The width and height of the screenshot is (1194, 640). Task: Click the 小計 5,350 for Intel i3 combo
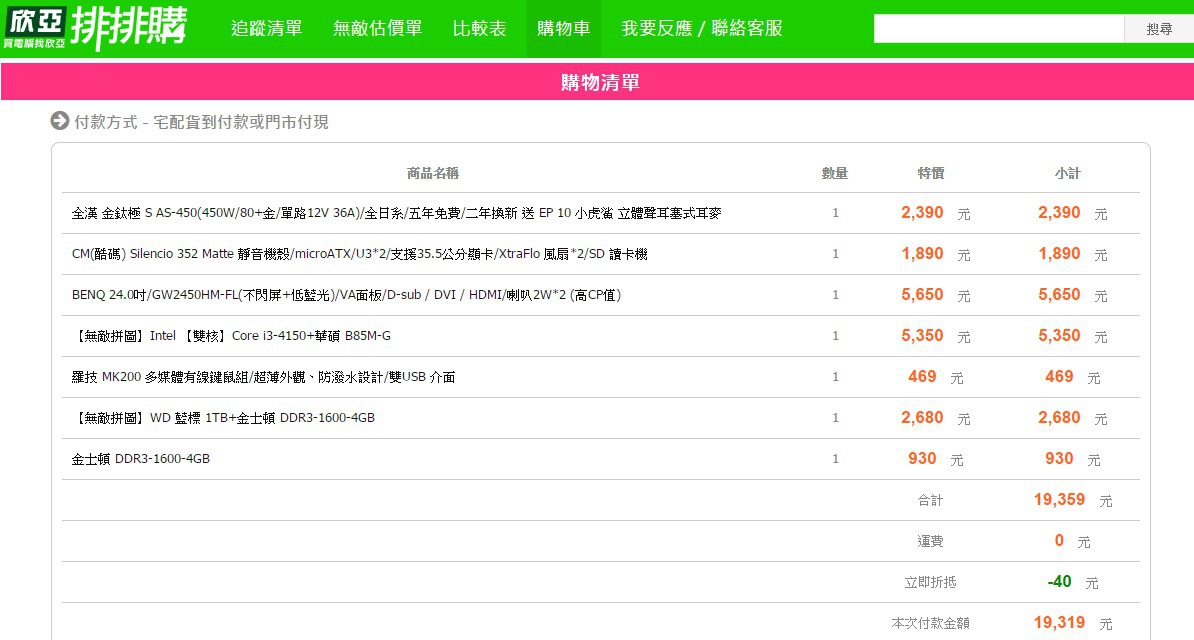pyautogui.click(x=1059, y=336)
